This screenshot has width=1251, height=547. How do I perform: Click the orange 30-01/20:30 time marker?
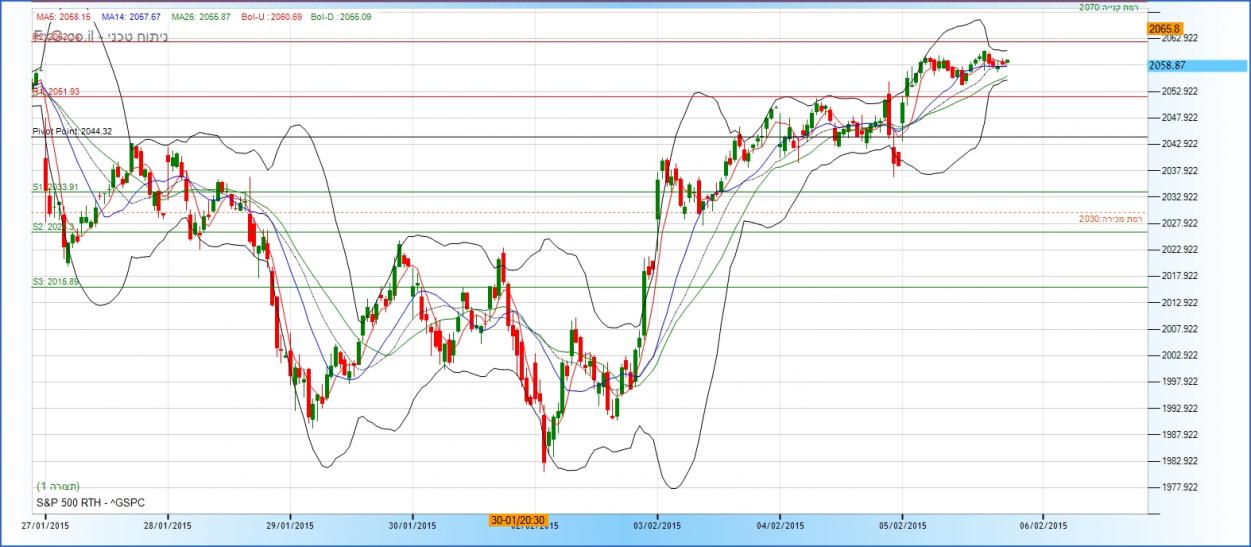[x=517, y=520]
